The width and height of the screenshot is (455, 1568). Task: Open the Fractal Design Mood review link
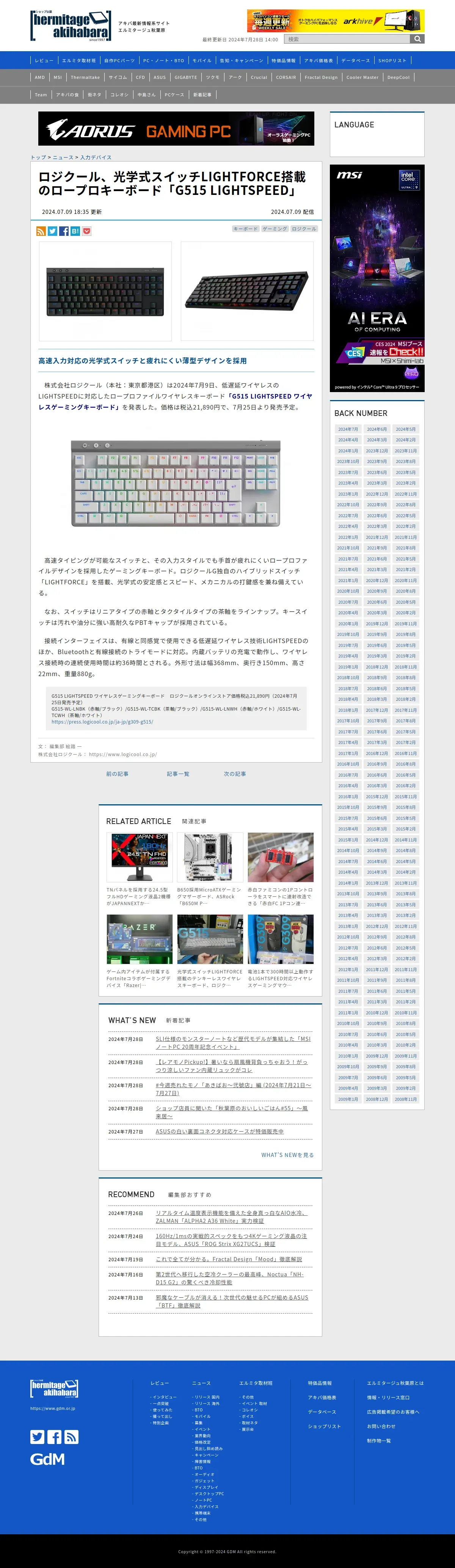coord(229,1259)
